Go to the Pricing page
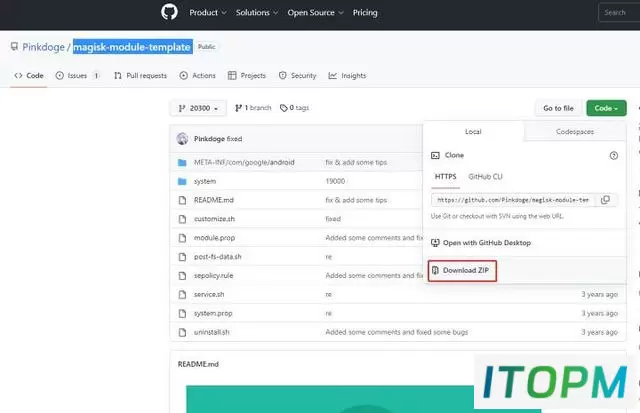640x413 pixels. pyautogui.click(x=365, y=13)
